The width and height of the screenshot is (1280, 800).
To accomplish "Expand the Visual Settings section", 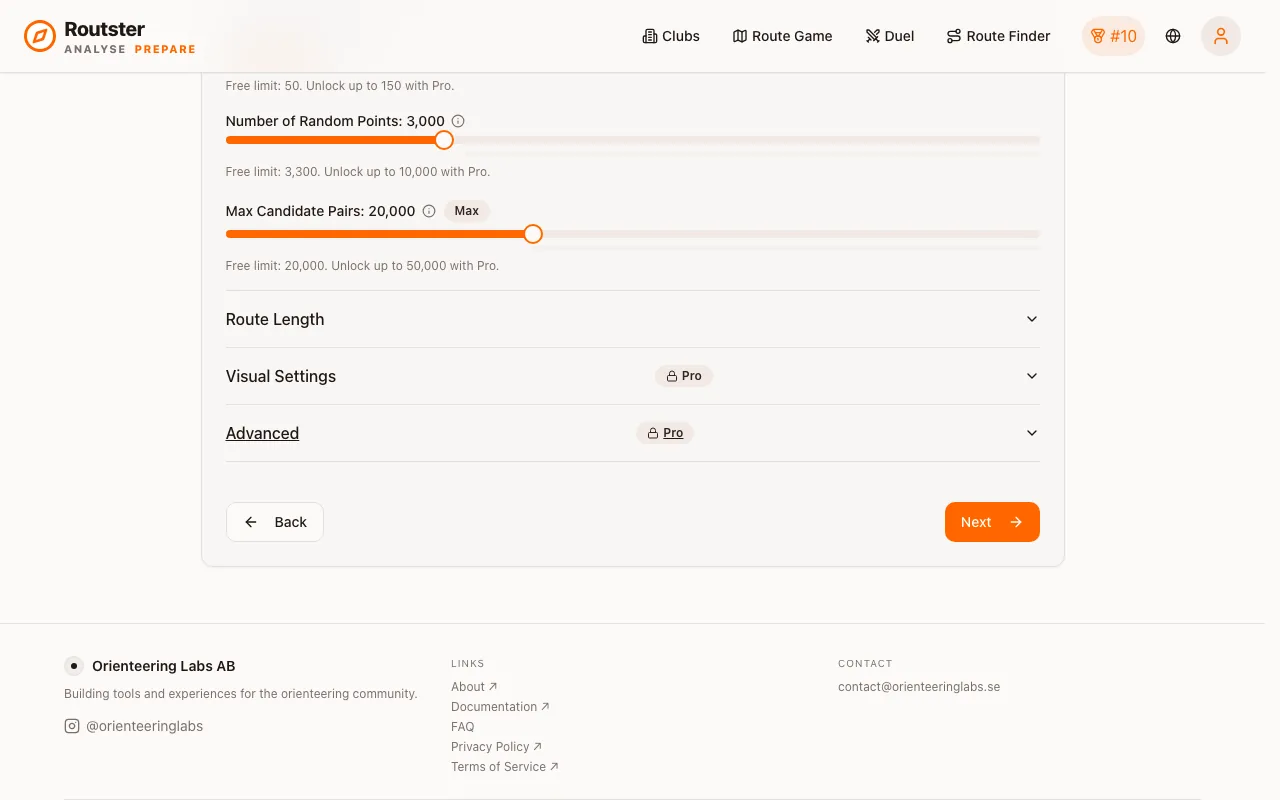I will point(633,376).
